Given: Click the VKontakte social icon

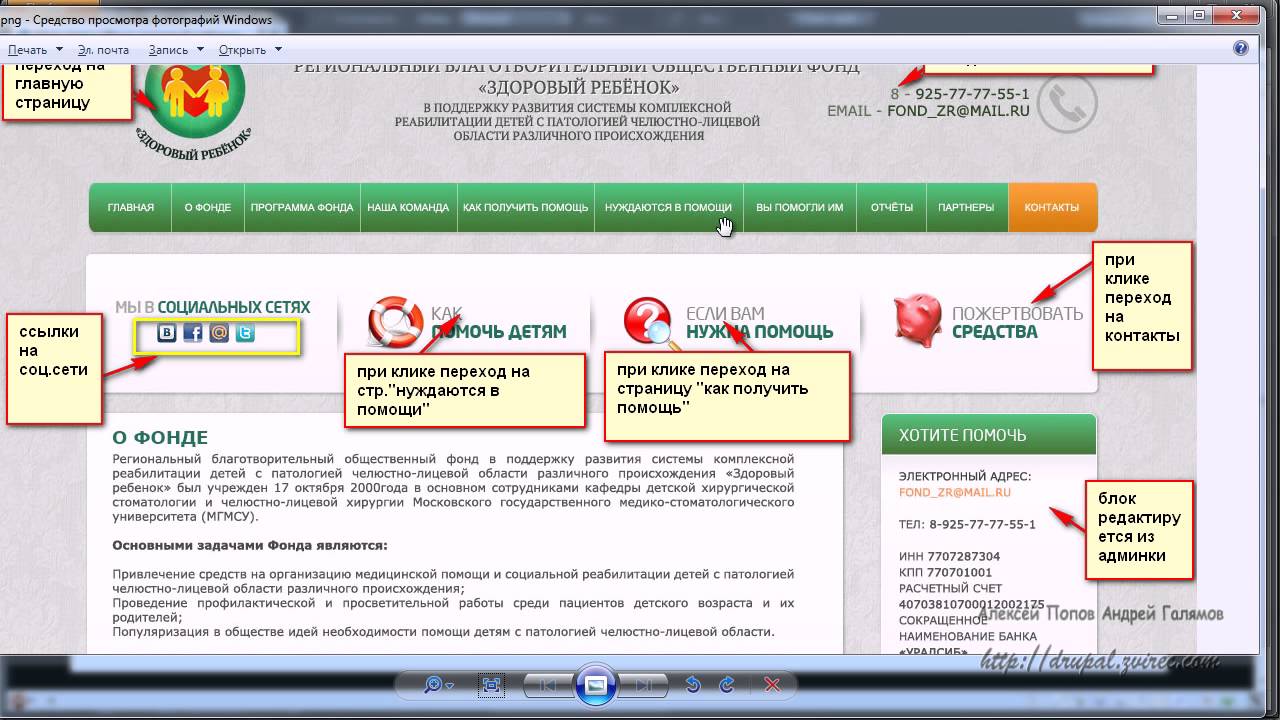Looking at the screenshot, I should [167, 333].
